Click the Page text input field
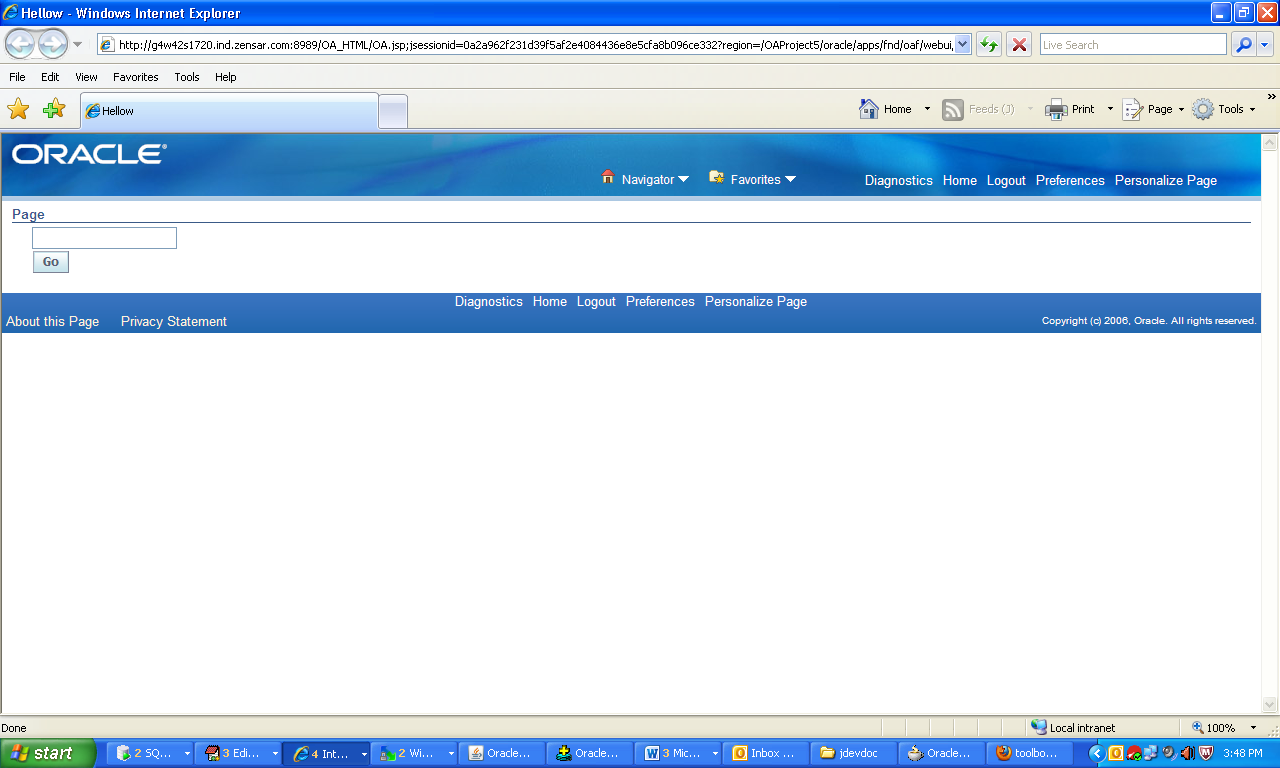Viewport: 1280px width, 768px height. 105,238
